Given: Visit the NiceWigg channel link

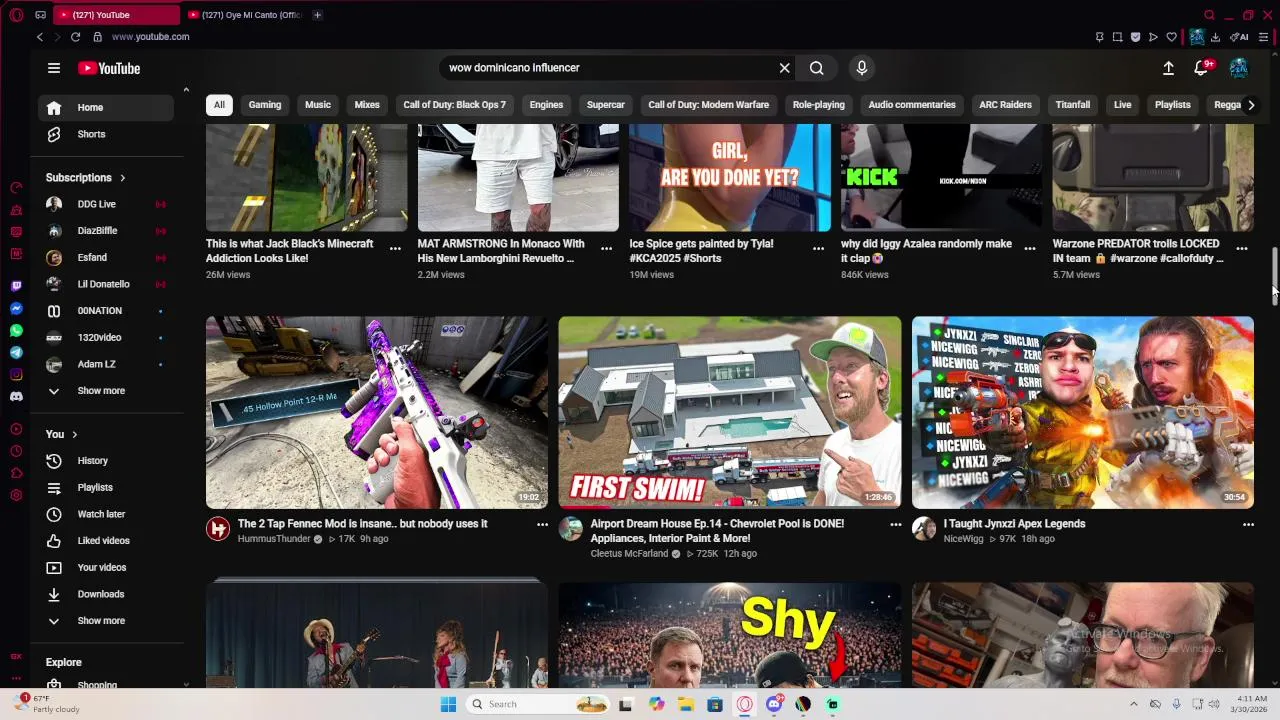Looking at the screenshot, I should [x=964, y=539].
